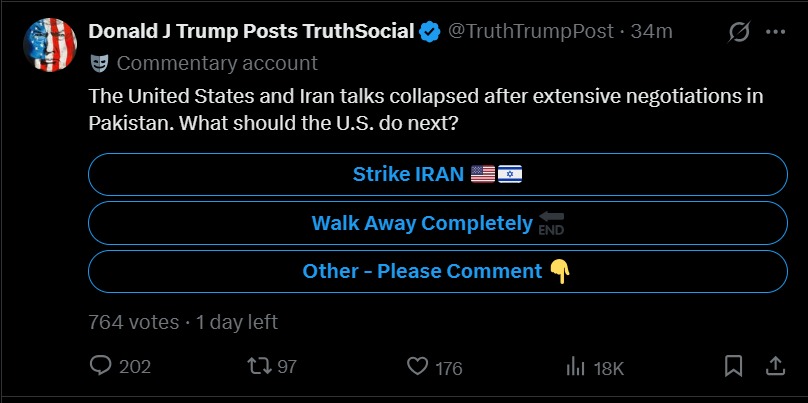The image size is (808, 403).
Task: Open the view analytics bar chart icon
Action: (577, 366)
